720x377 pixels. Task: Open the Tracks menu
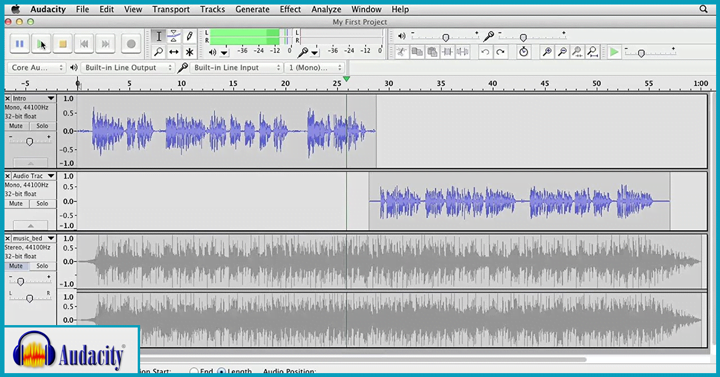[213, 9]
